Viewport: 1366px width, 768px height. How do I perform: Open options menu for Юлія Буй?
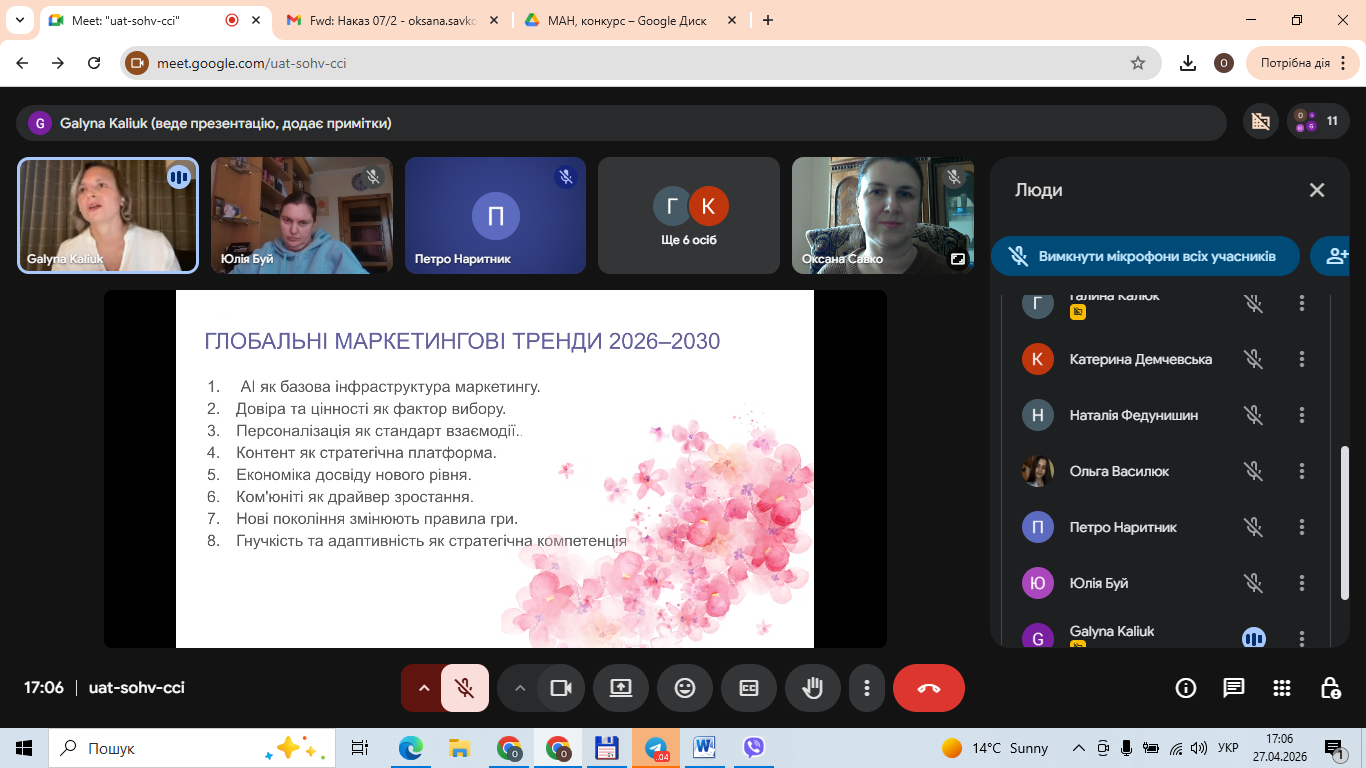1302,583
